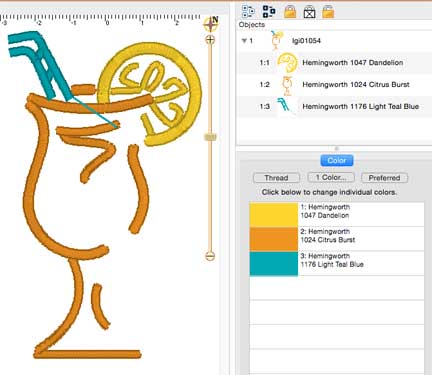Adjust the zoom slider handle
Image resolution: width=432 pixels, height=375 pixels.
point(210,137)
